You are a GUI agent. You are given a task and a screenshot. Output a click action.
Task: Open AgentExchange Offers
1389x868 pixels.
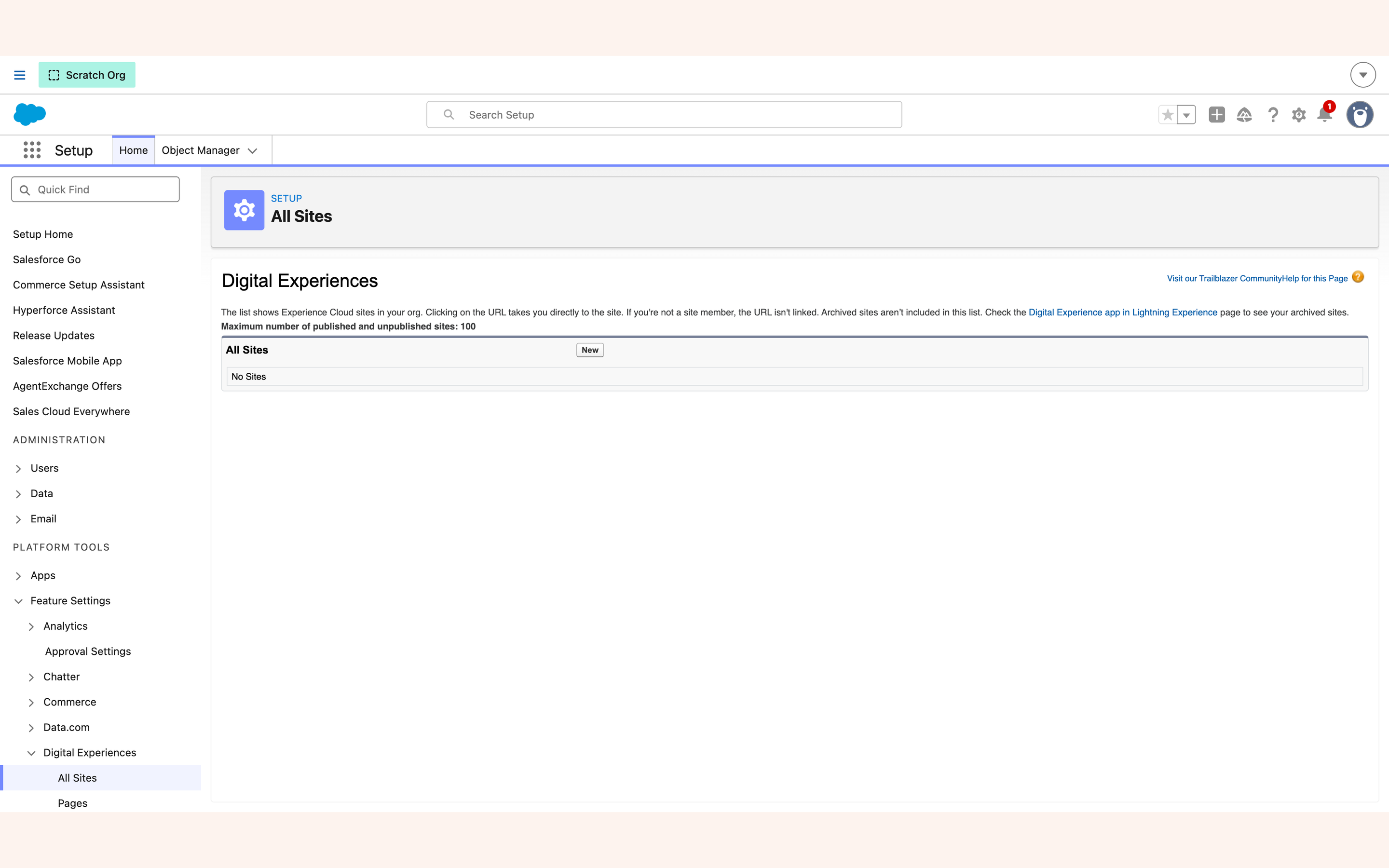(67, 386)
